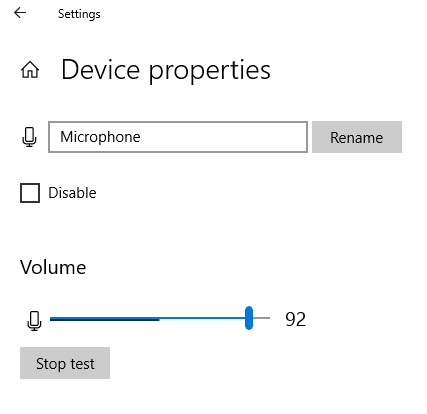Rename the device with the Rename button
Screen dimensions: 427x414
tap(357, 137)
